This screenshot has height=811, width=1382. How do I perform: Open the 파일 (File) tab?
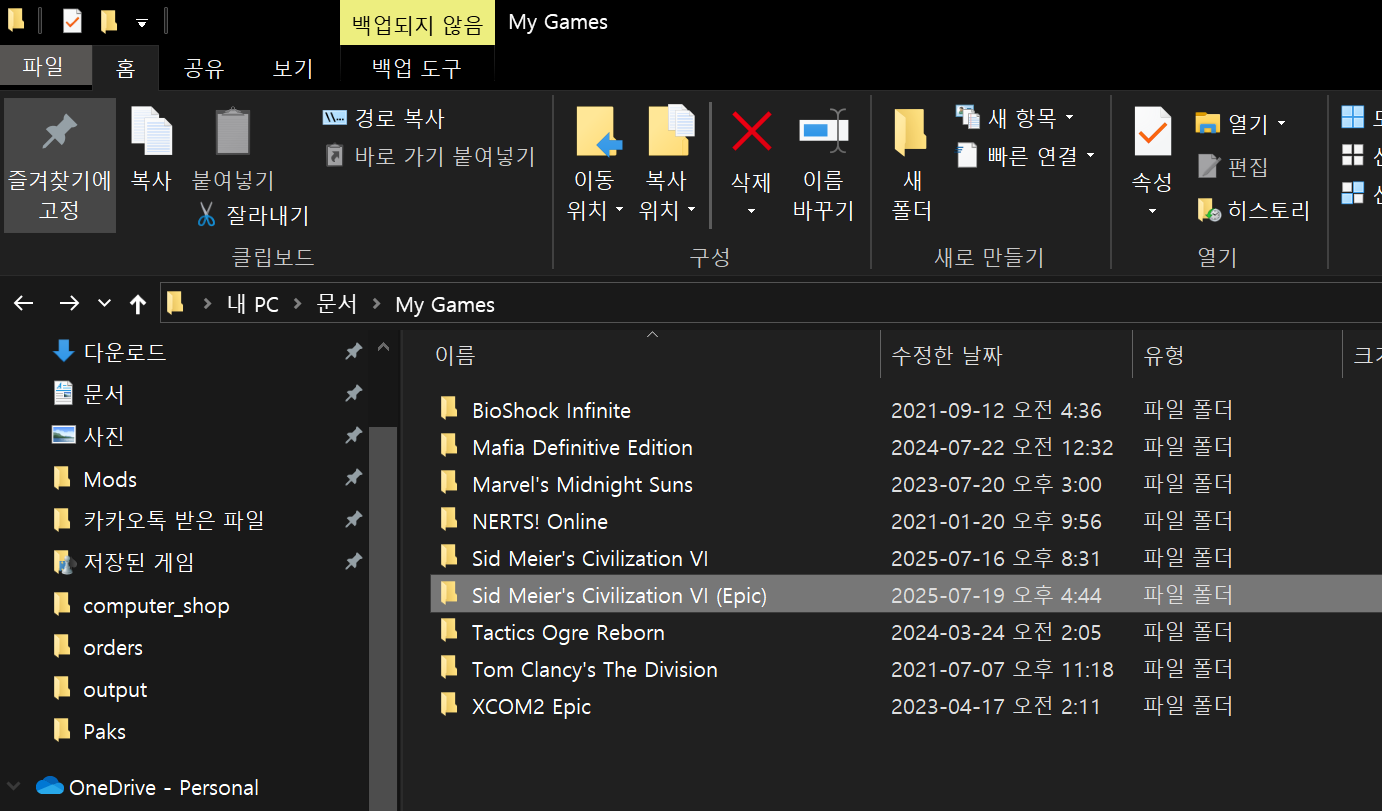[x=44, y=67]
